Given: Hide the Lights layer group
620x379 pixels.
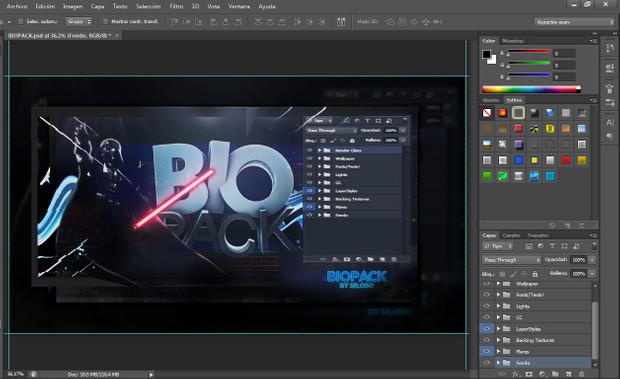Looking at the screenshot, I should [486, 306].
